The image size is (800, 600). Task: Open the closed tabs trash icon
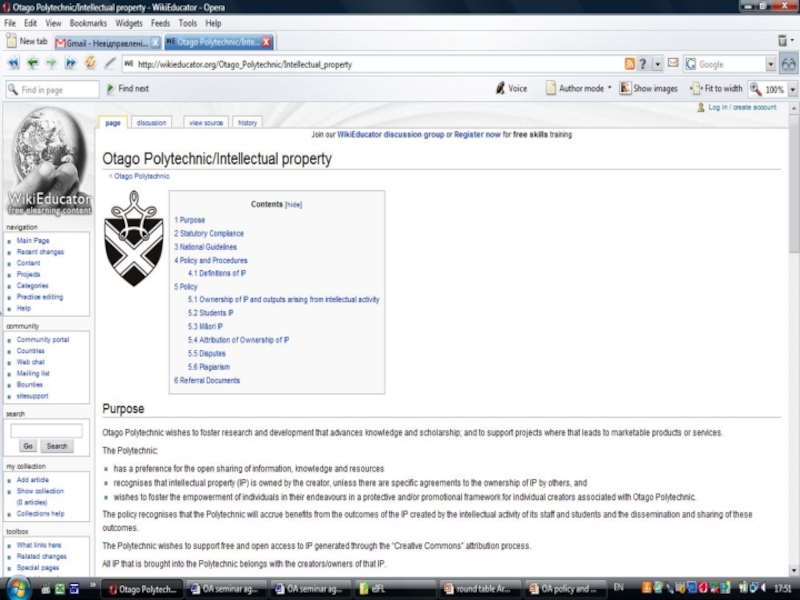point(782,40)
